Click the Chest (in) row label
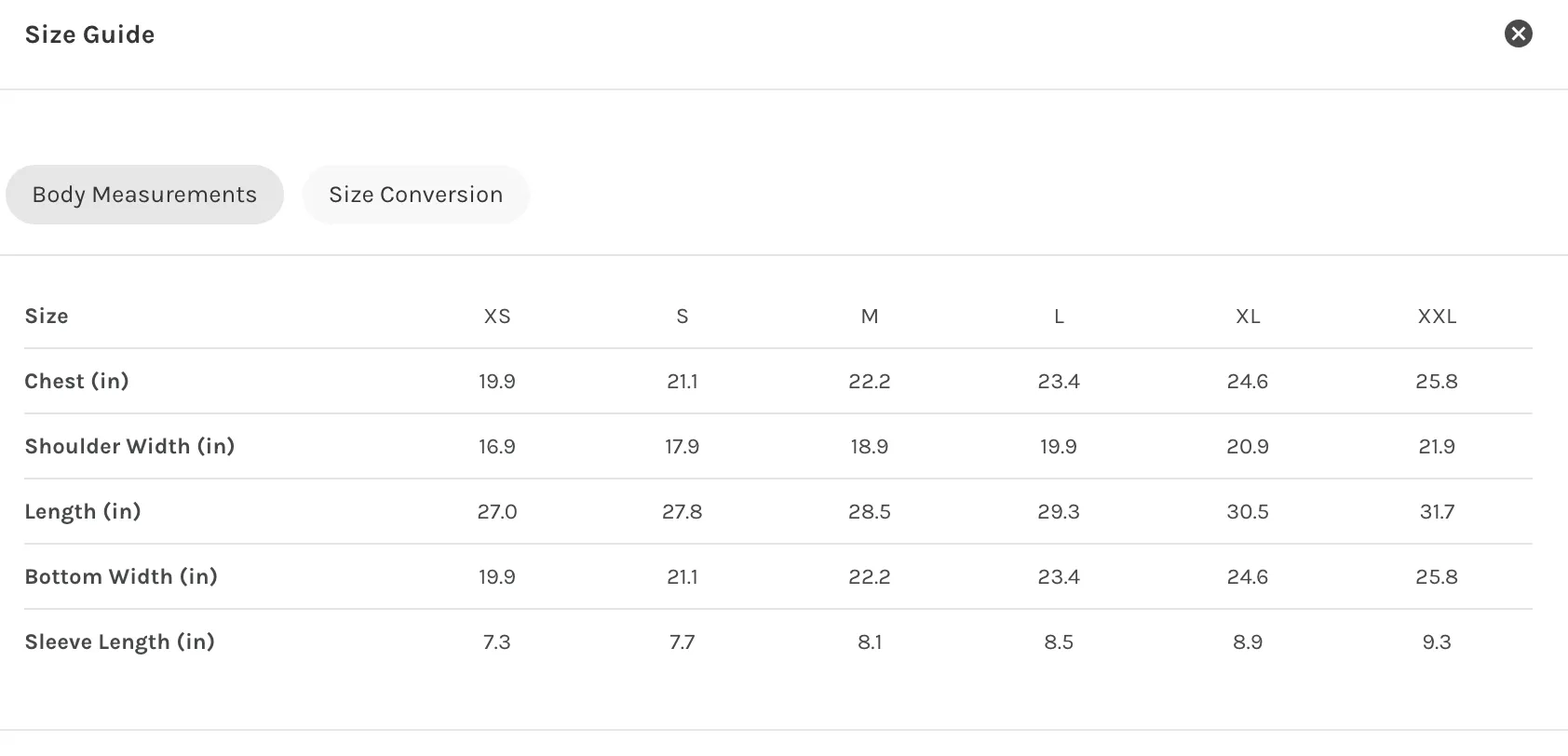 [x=76, y=381]
